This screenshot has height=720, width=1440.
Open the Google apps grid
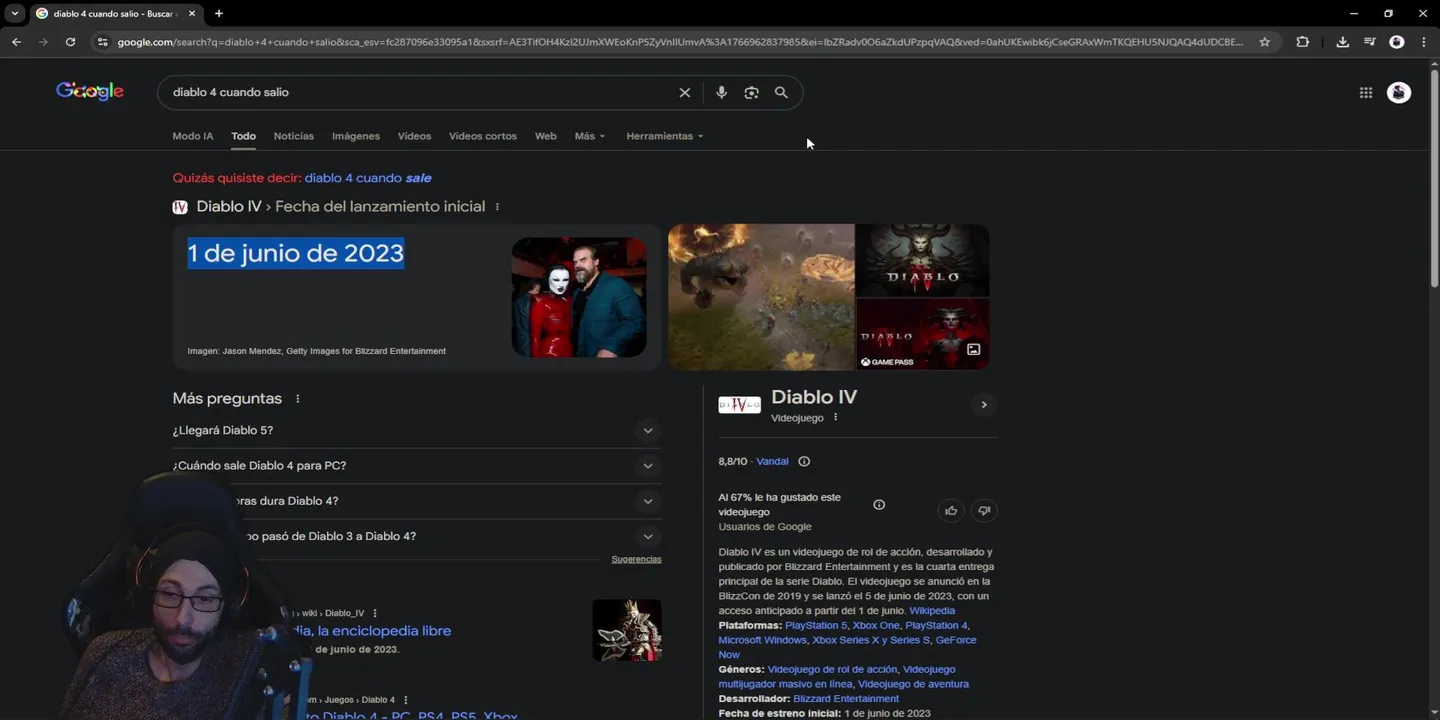[x=1366, y=92]
